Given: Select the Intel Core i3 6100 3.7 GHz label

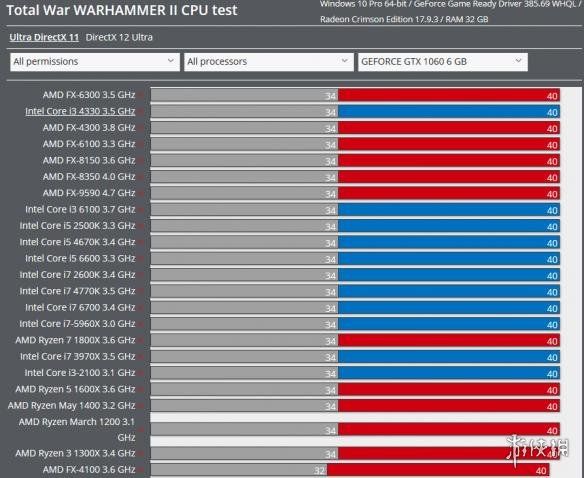Looking at the screenshot, I should [80, 209].
